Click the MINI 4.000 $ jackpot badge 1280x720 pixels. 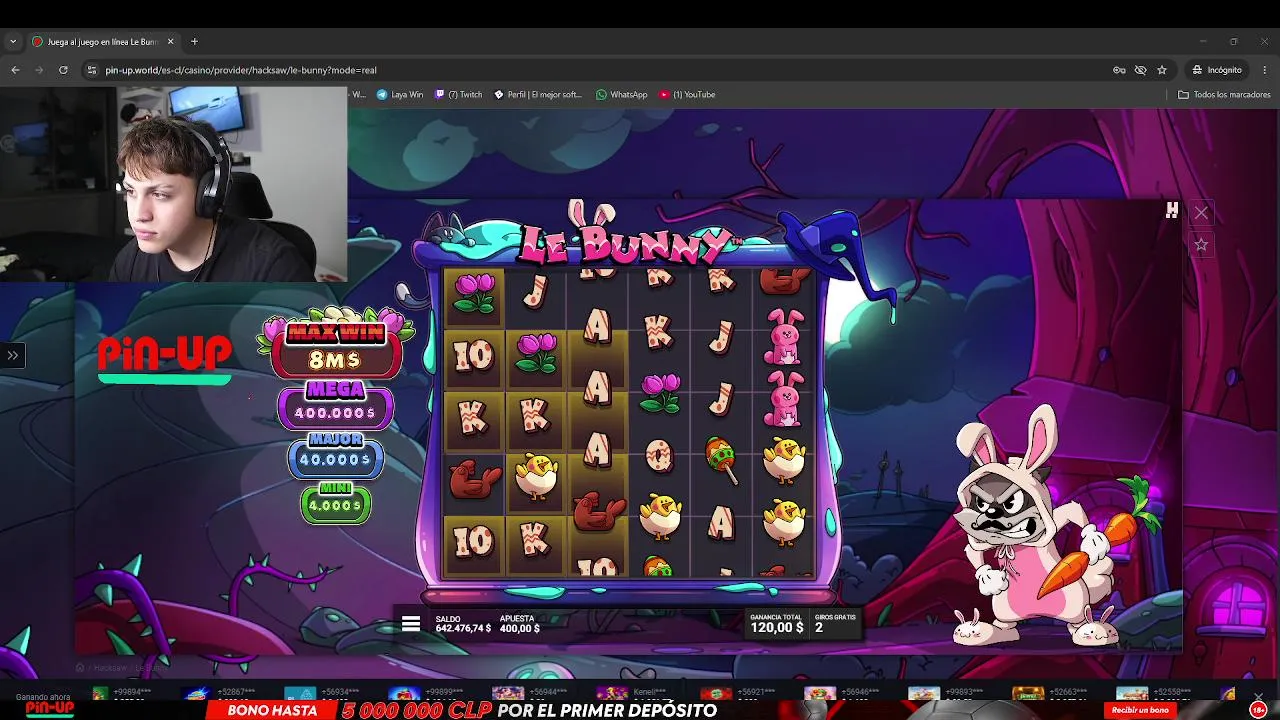(336, 502)
